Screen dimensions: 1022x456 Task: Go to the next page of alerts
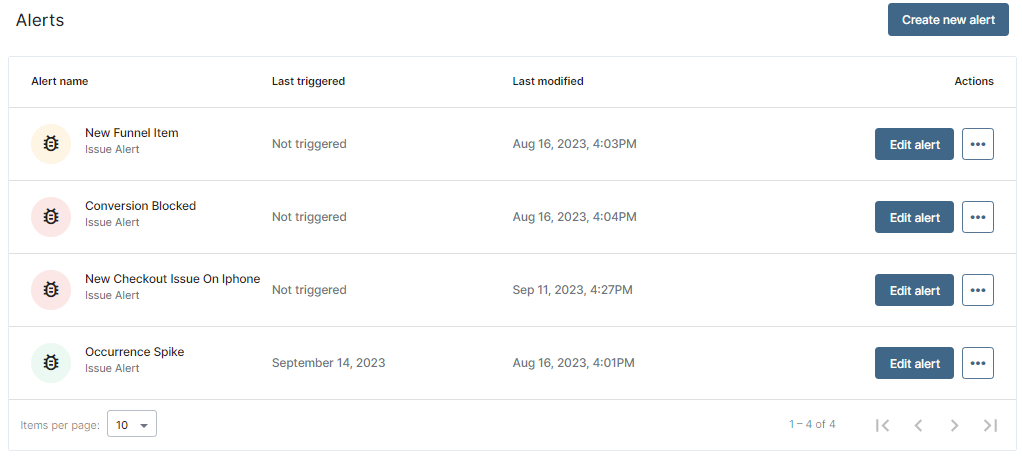(954, 425)
